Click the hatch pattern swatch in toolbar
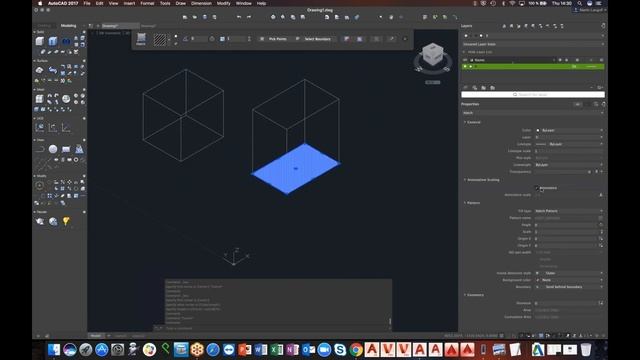Image resolution: width=640 pixels, height=360 pixels. [160, 39]
